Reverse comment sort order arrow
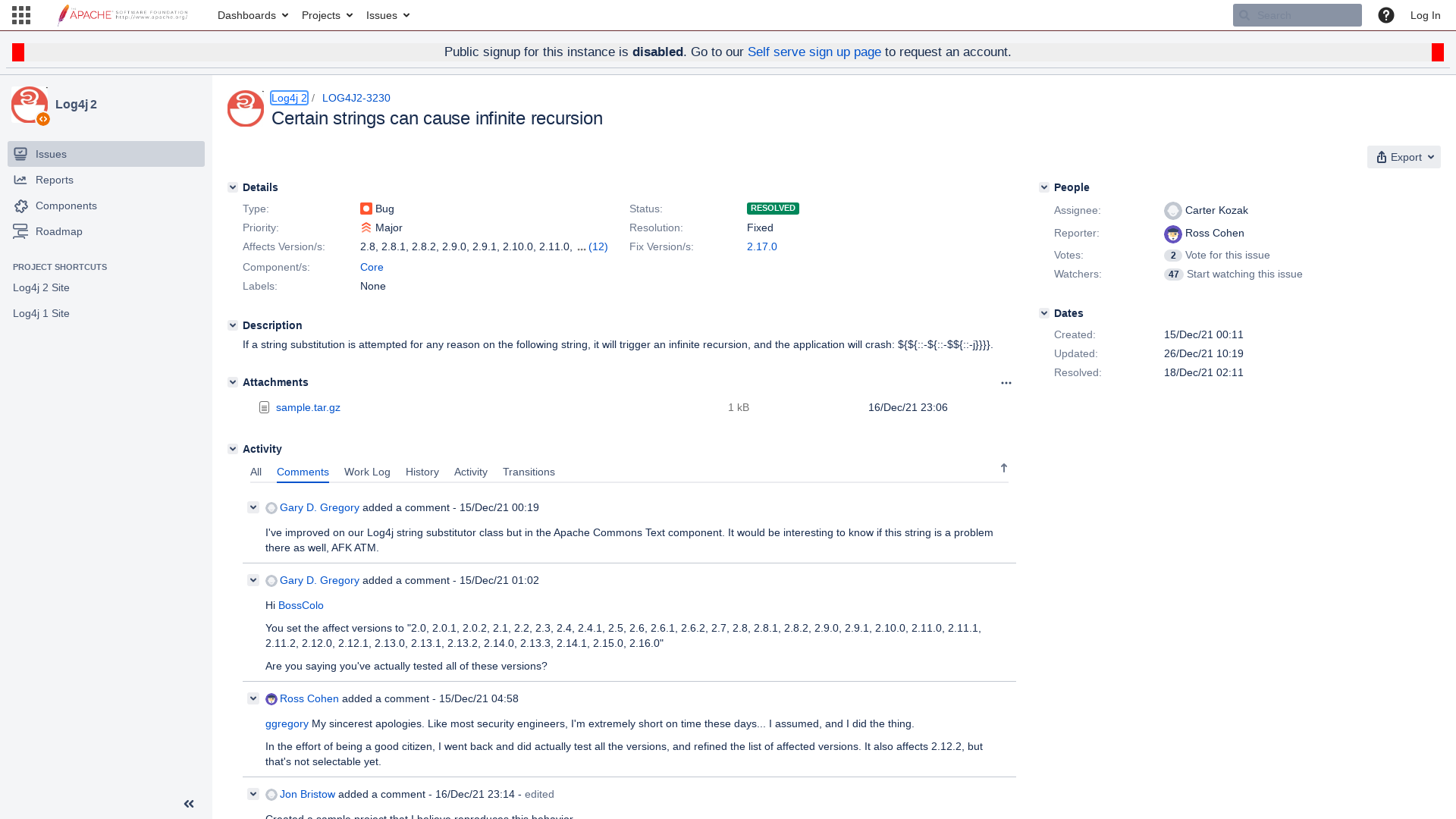The width and height of the screenshot is (1456, 819). 1004,468
